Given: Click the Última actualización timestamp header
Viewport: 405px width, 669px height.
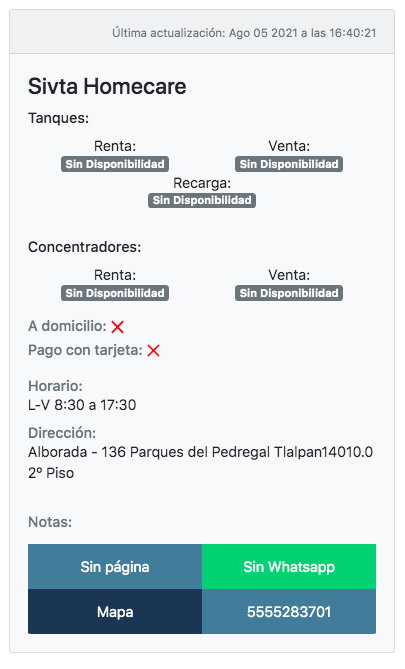Looking at the screenshot, I should pyautogui.click(x=244, y=33).
